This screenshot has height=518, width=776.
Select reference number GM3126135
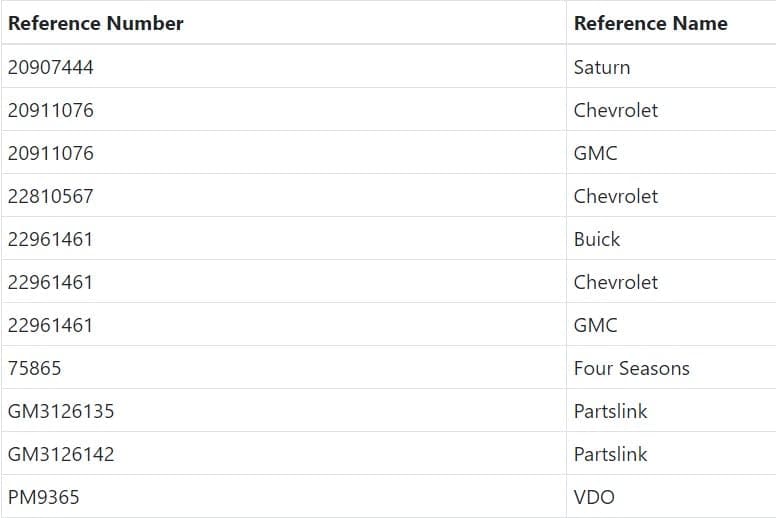[x=61, y=411]
